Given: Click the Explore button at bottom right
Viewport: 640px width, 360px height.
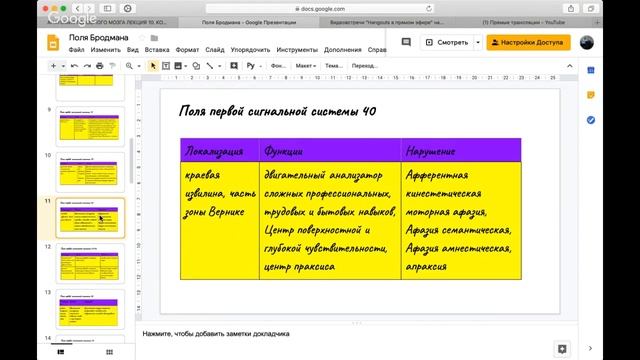Looking at the screenshot, I should tap(562, 349).
